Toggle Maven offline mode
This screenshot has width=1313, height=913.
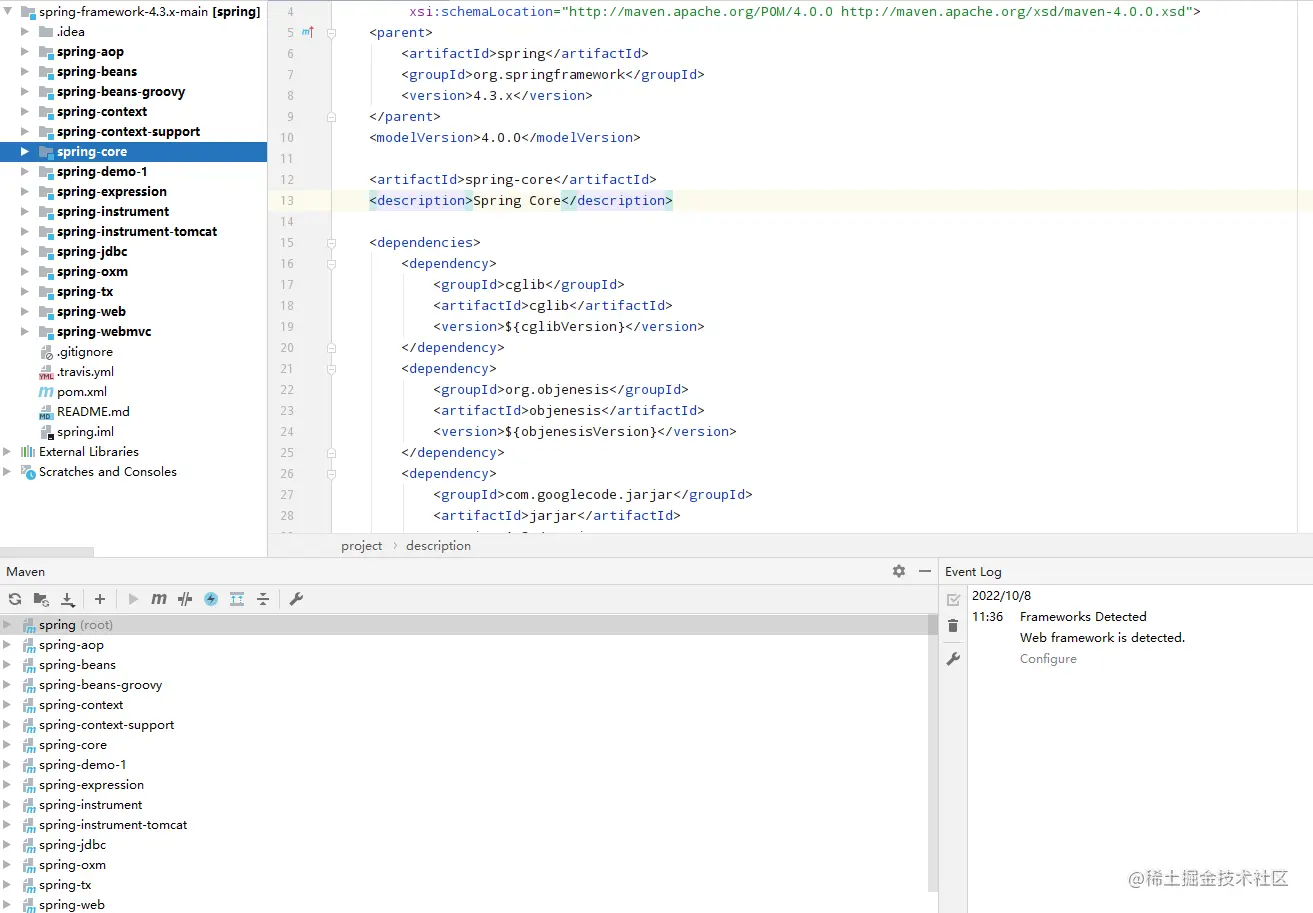tap(185, 599)
